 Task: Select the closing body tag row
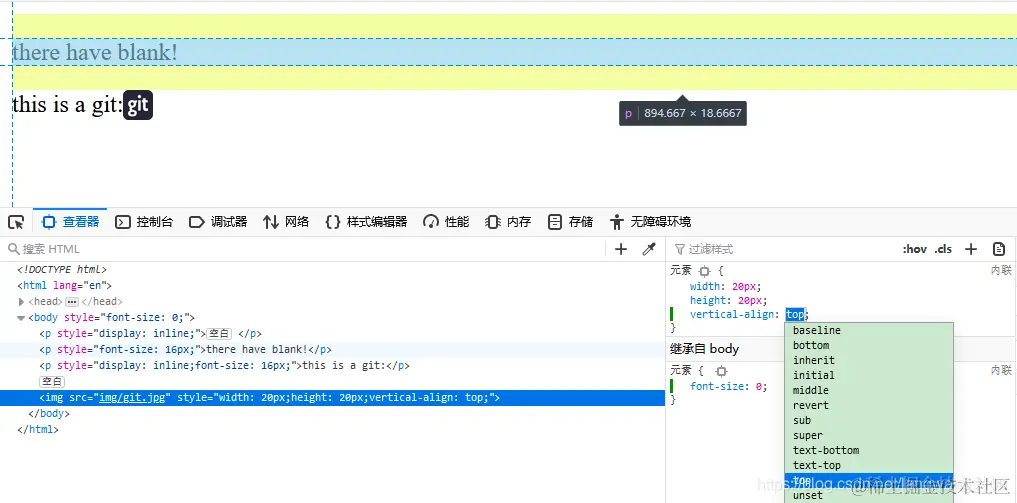click(x=332, y=414)
